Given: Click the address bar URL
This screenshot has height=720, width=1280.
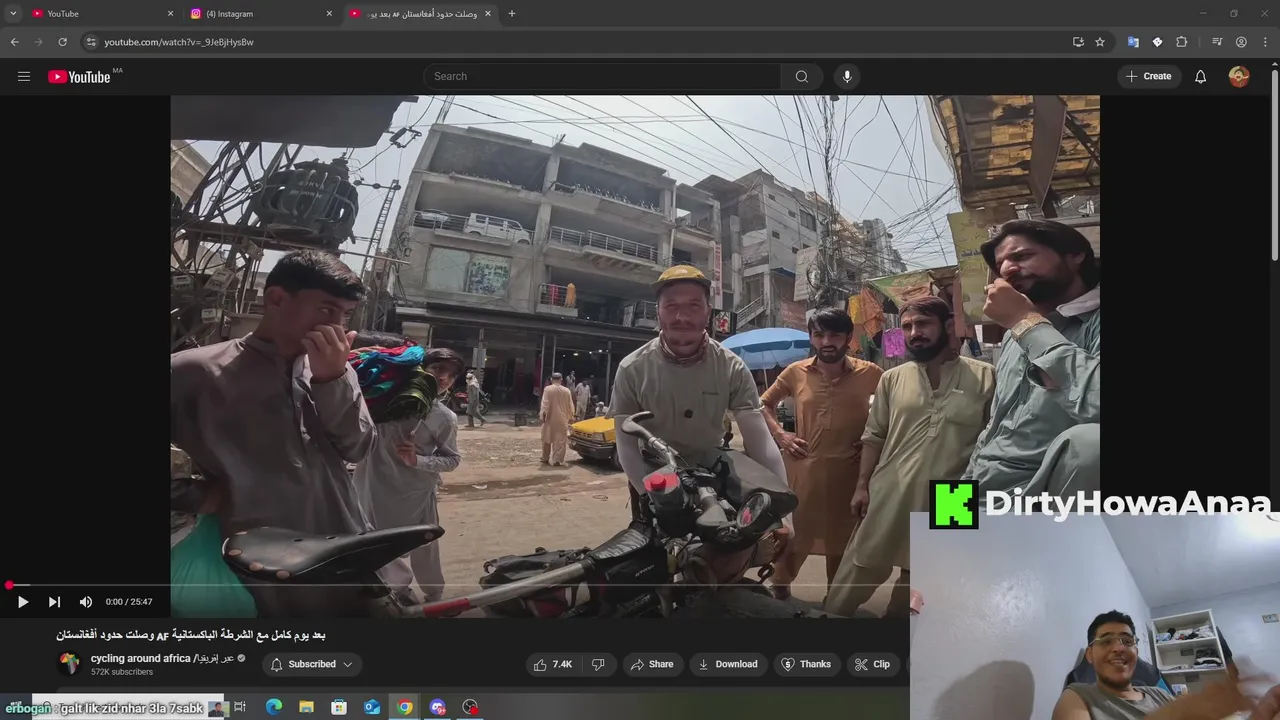Looking at the screenshot, I should click(179, 42).
